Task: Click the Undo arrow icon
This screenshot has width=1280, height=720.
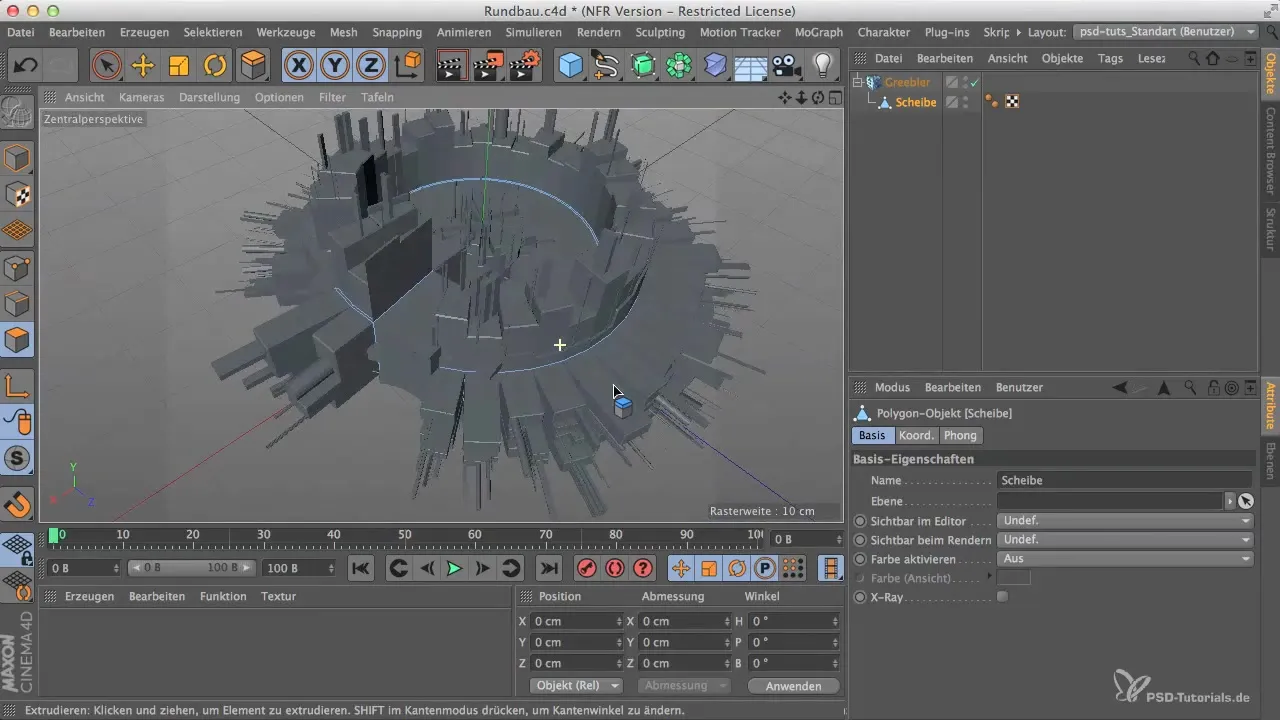Action: tap(26, 66)
